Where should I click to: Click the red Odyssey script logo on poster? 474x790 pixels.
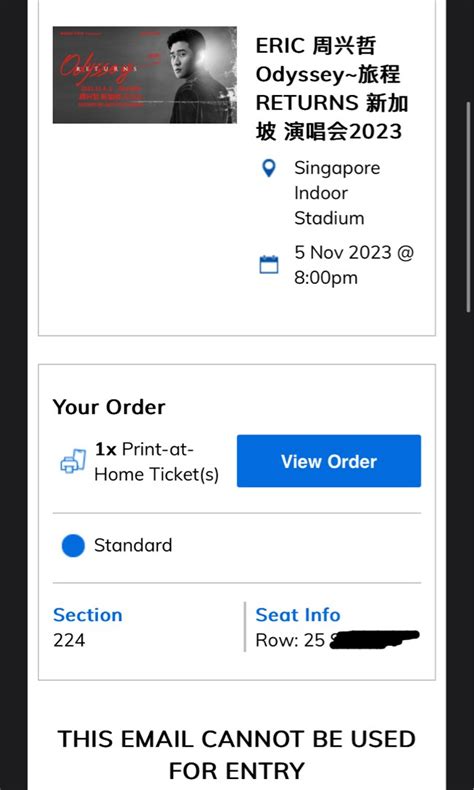96,68
